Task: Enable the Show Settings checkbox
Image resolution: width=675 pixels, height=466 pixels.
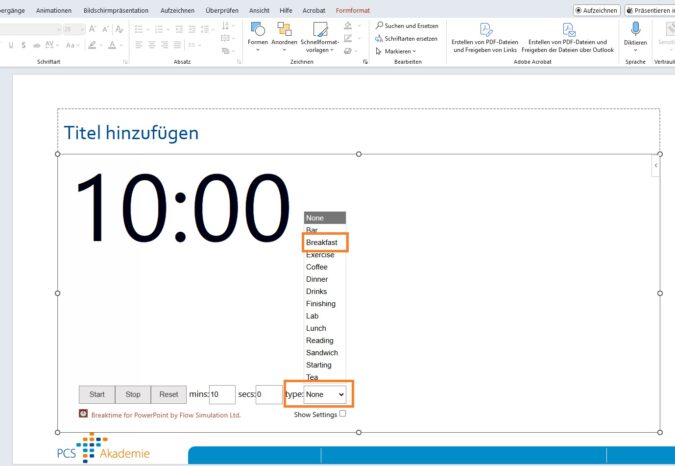Action: [x=343, y=414]
